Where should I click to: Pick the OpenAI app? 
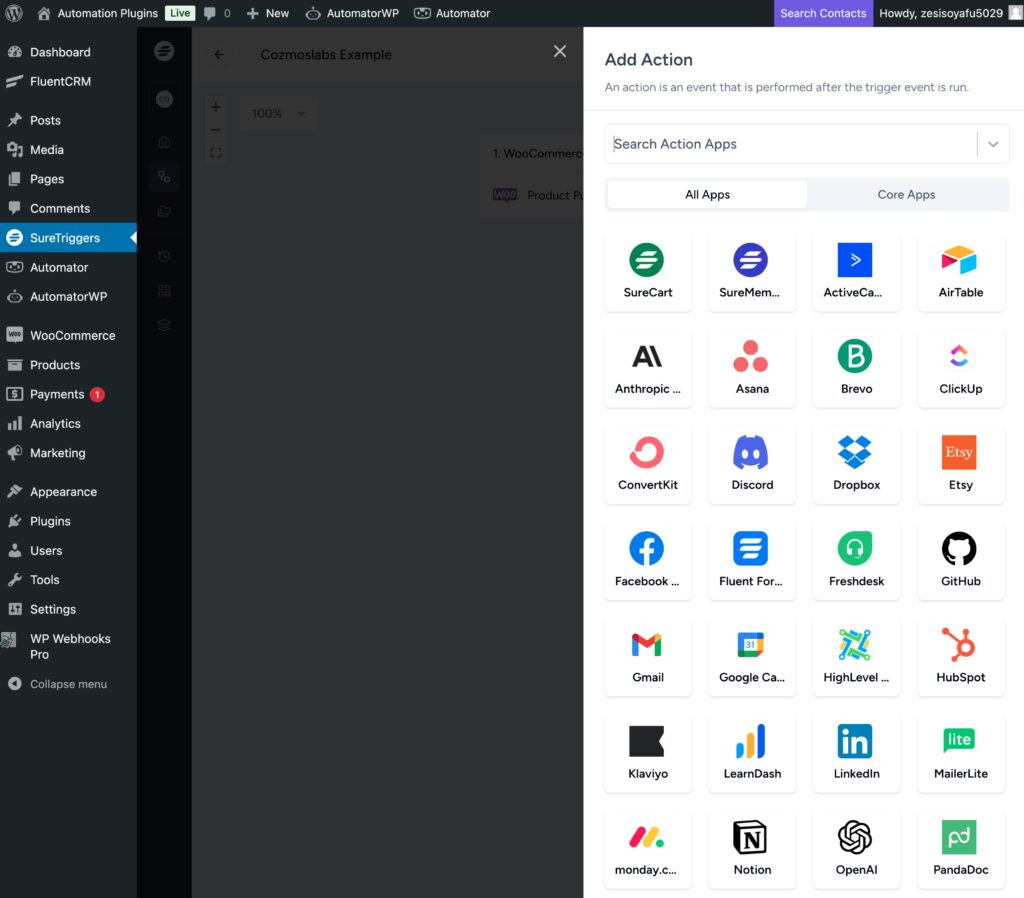[x=856, y=849]
